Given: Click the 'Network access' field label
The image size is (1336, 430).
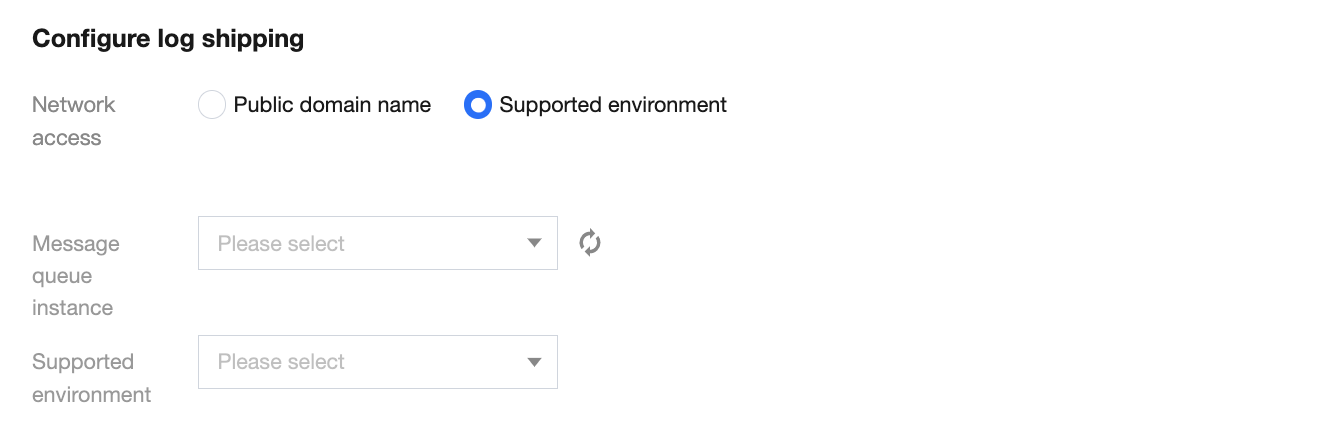Looking at the screenshot, I should [73, 121].
